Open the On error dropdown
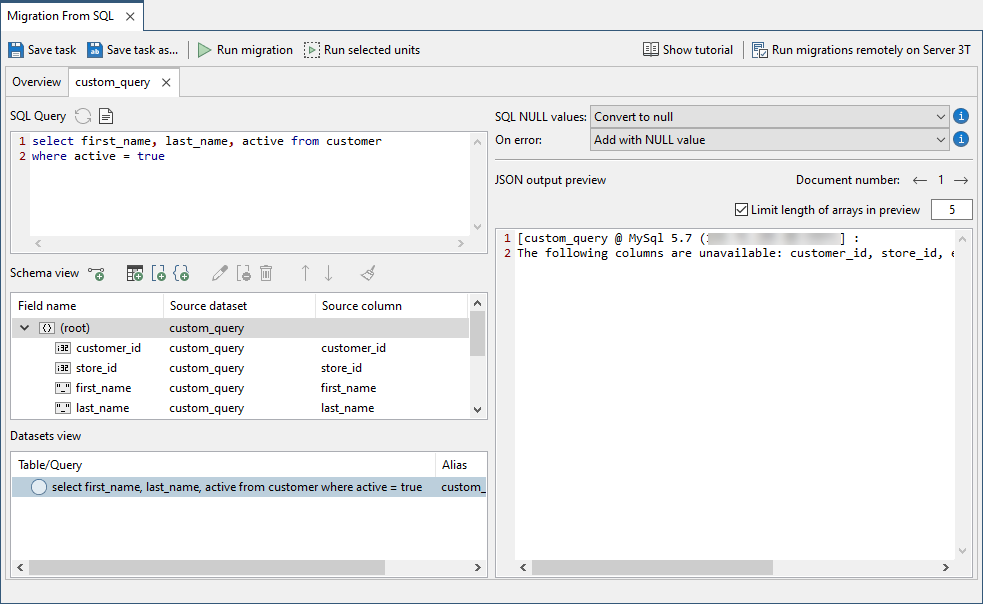The image size is (983, 604). 769,140
